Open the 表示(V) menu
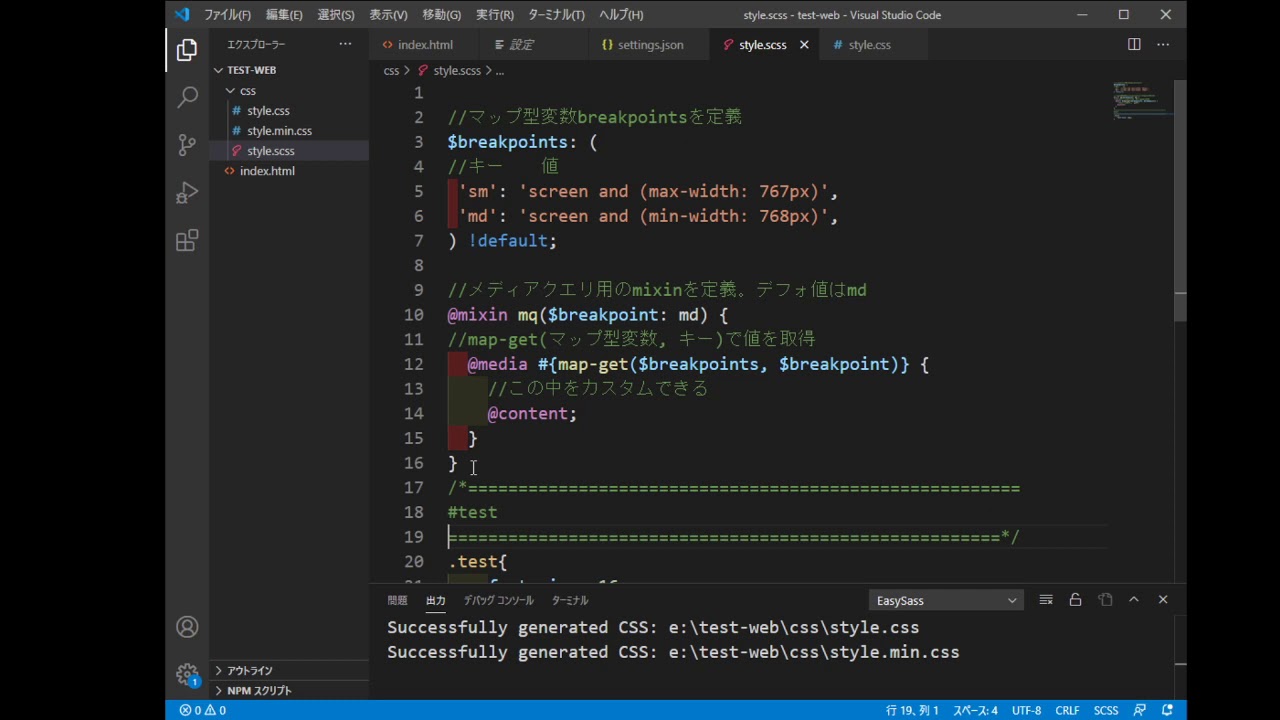 point(388,14)
